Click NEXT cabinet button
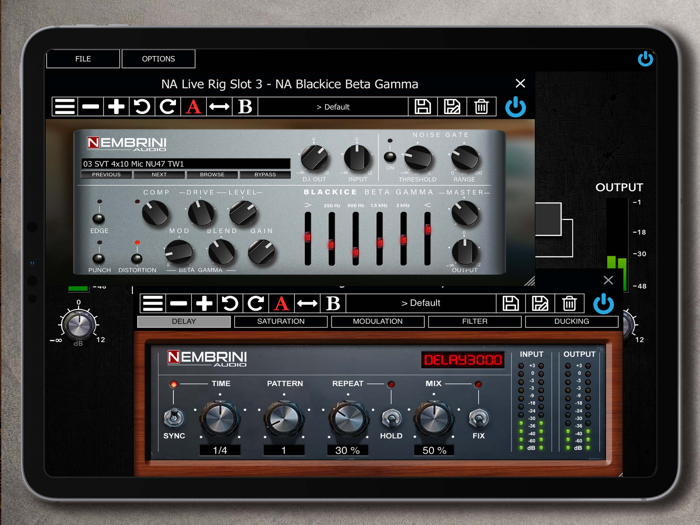This screenshot has width=700, height=525. pos(159,175)
